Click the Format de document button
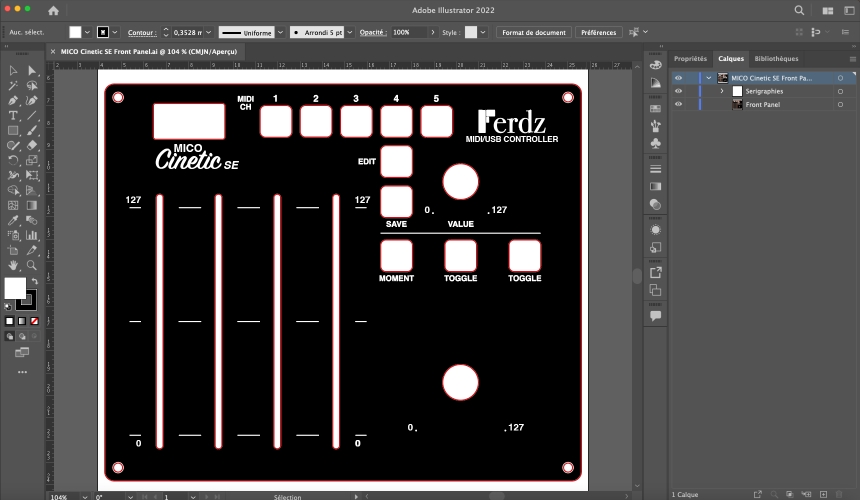 click(x=533, y=32)
